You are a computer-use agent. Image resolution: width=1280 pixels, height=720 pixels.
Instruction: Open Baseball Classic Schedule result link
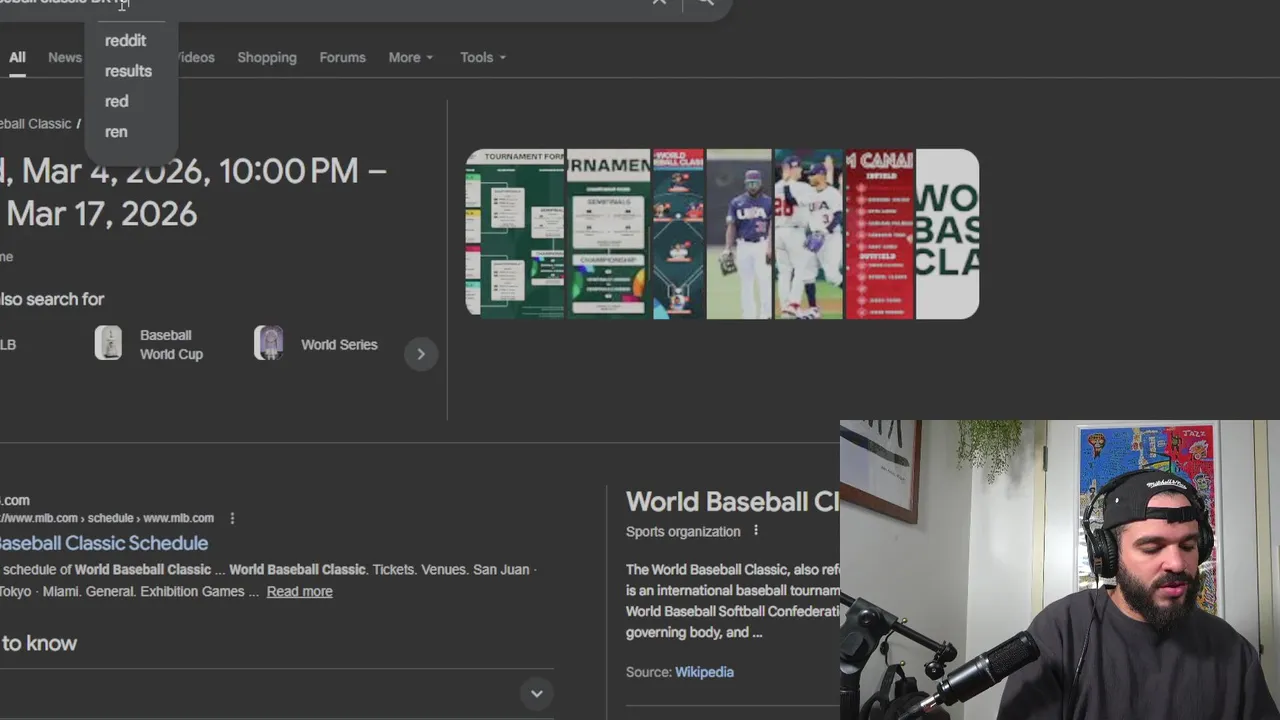104,543
